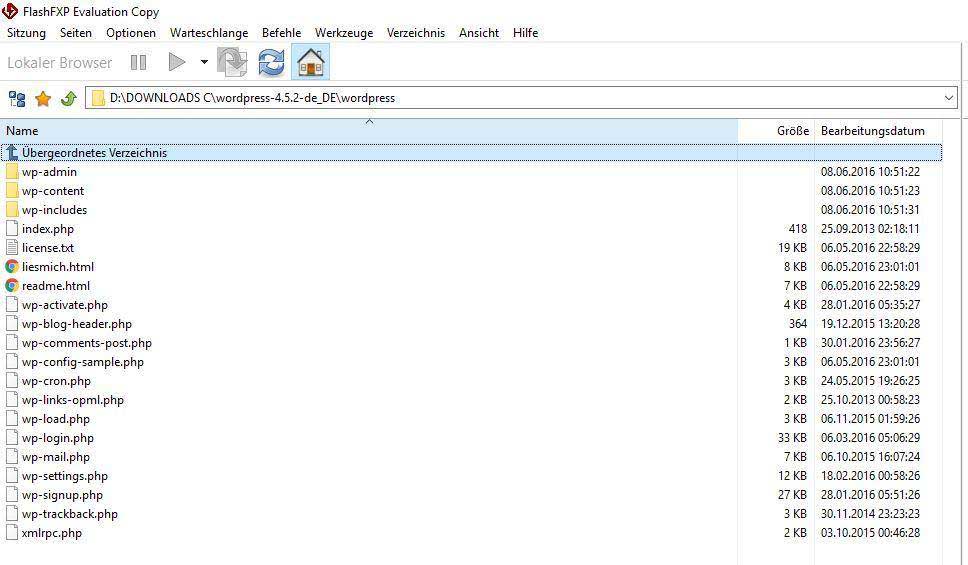Click date 08.06.2016 10:51:22 of wp-admin

870,172
